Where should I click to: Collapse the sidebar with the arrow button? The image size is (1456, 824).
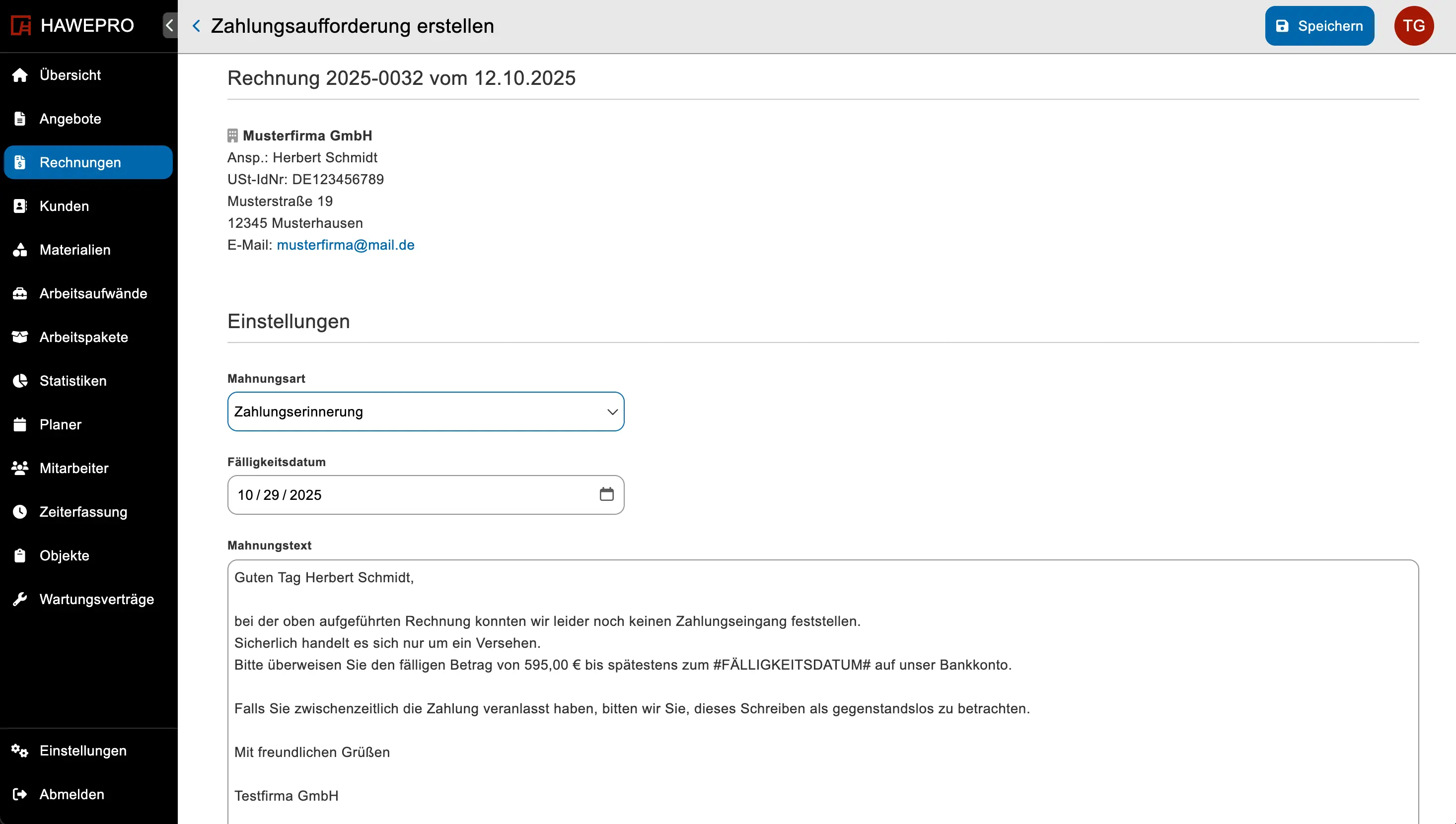[x=169, y=25]
